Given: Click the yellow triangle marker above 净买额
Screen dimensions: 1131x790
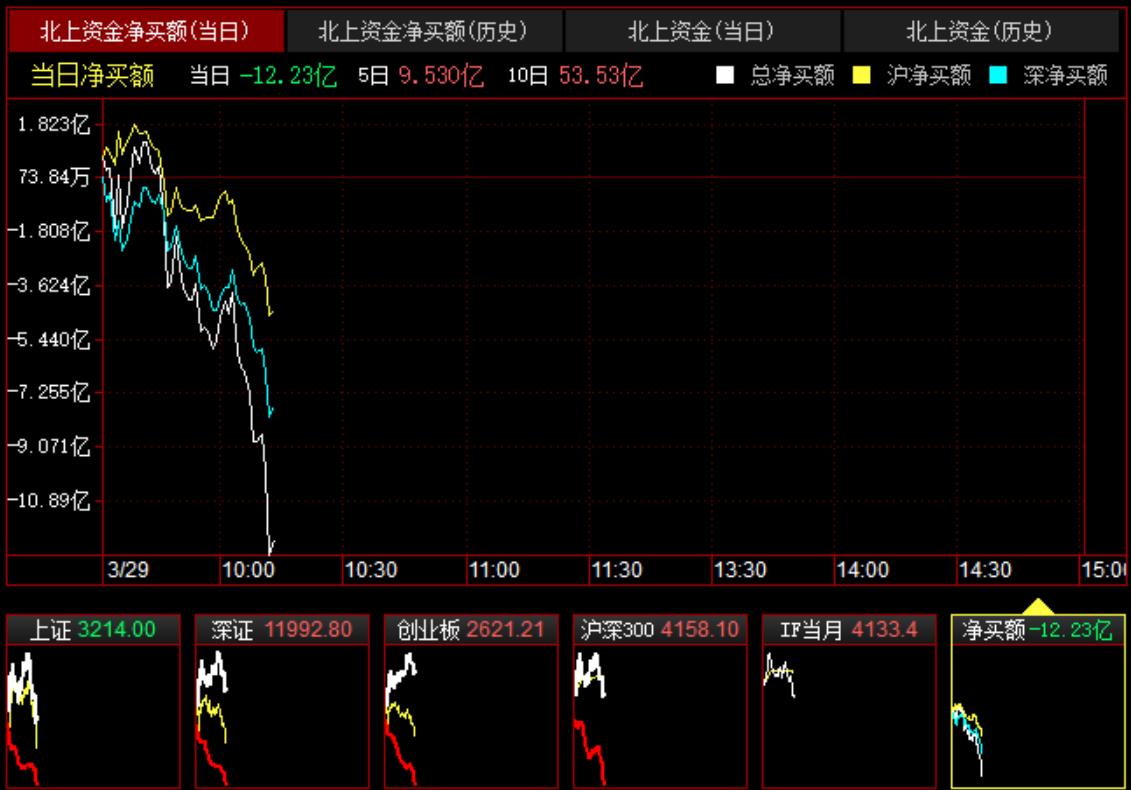Looking at the screenshot, I should click(1038, 606).
